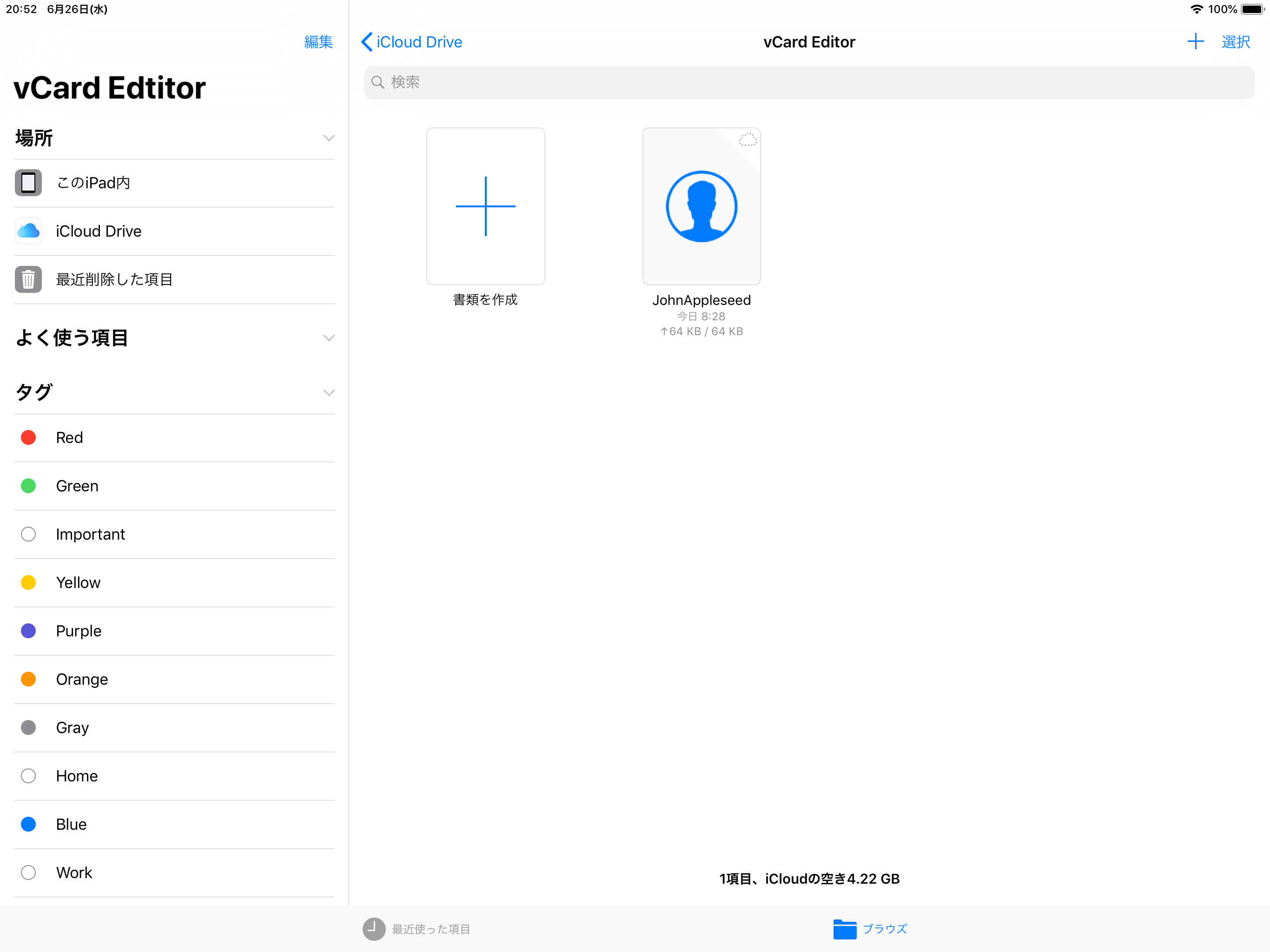Click the iCloud free space status text

pos(809,879)
